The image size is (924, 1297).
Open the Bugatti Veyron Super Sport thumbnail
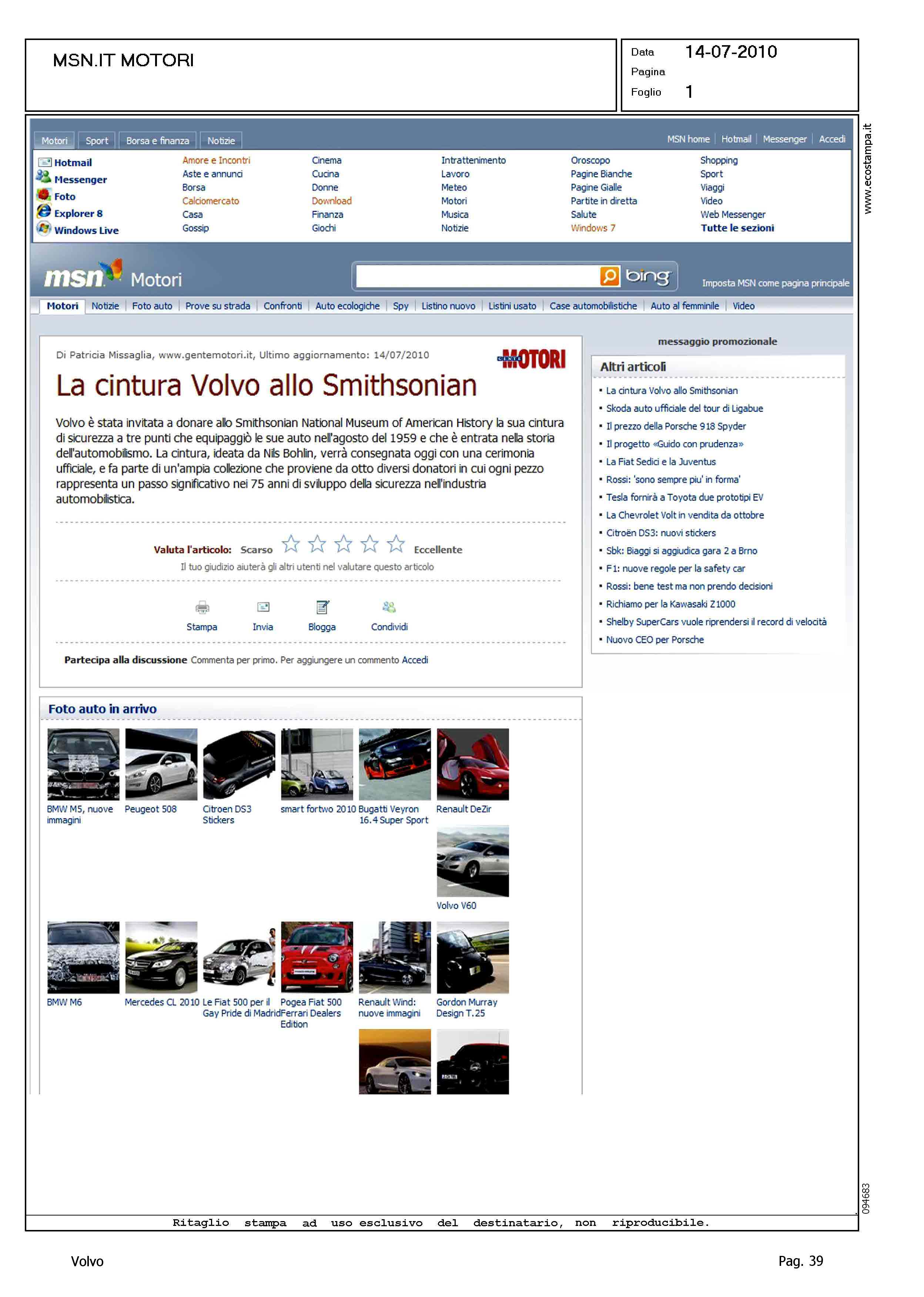(x=394, y=764)
